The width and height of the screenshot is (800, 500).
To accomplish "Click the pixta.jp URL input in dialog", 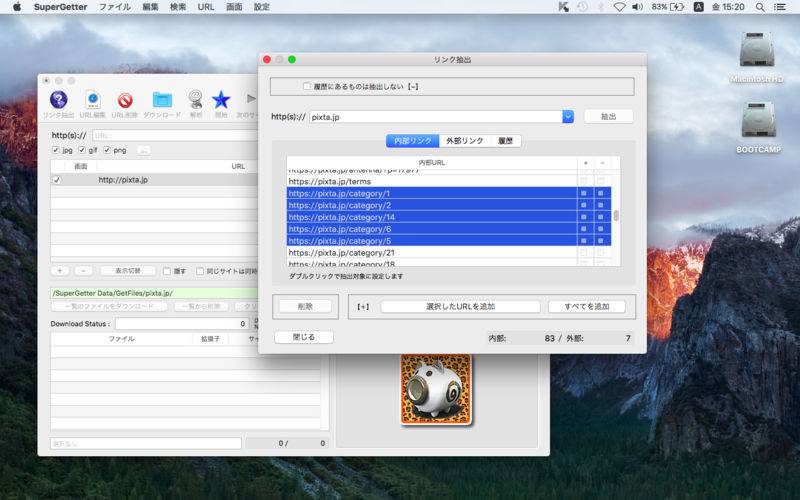I will pyautogui.click(x=436, y=117).
